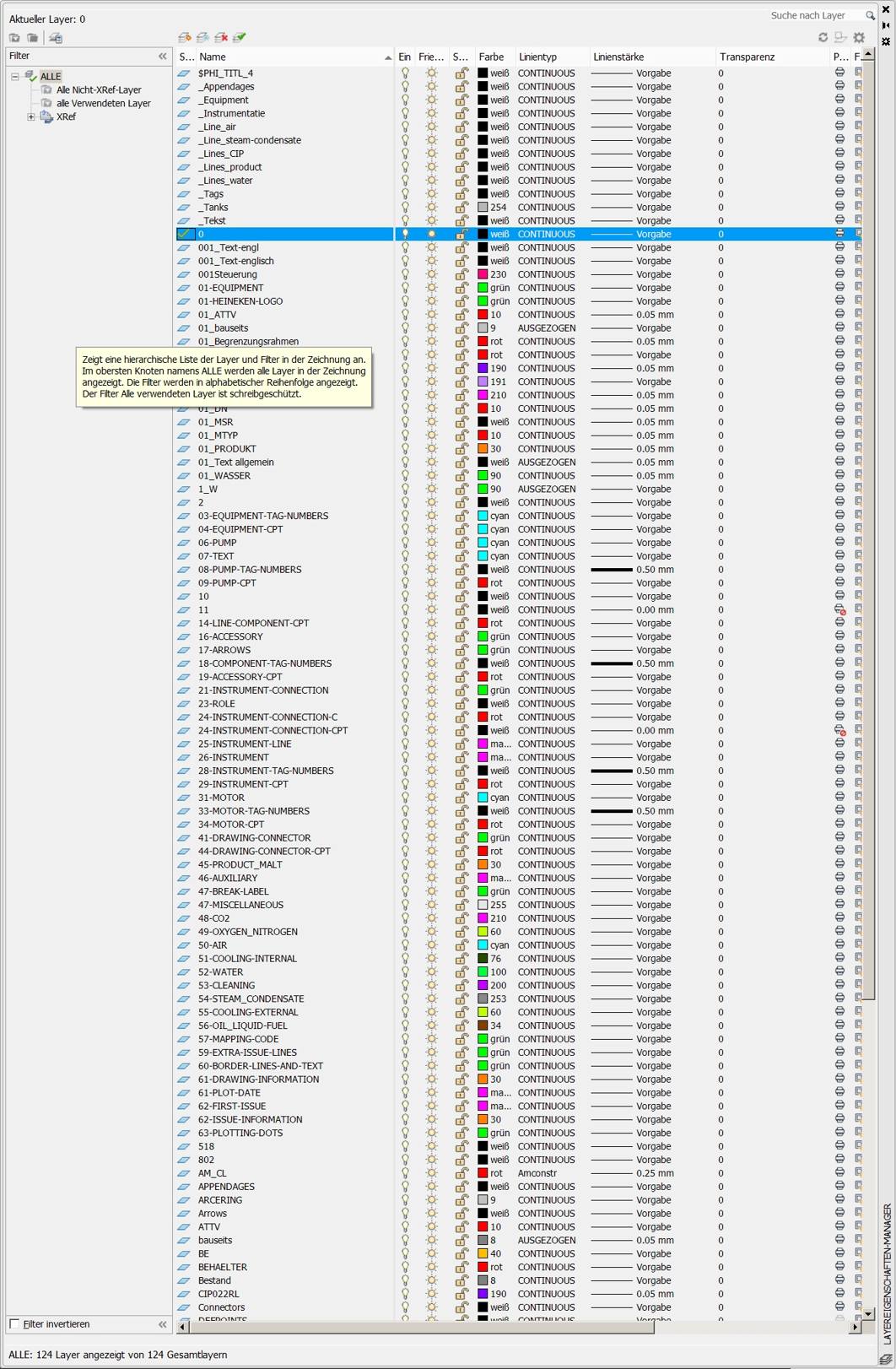
Task: Create a new layer
Action: pyautogui.click(x=185, y=37)
